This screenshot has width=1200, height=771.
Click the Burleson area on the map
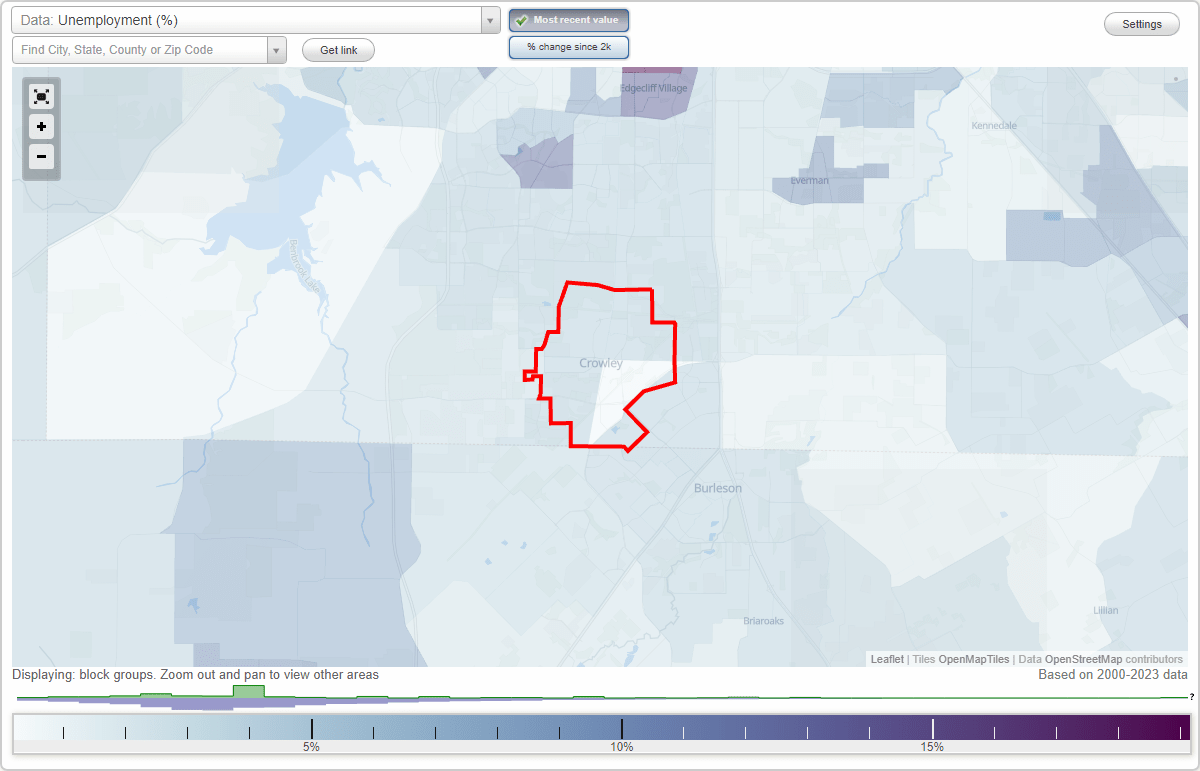(x=718, y=488)
